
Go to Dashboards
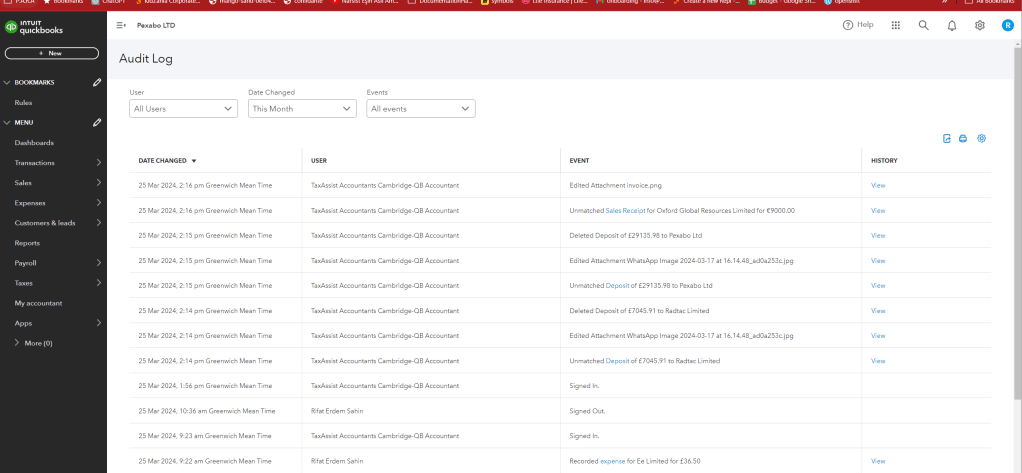34,143
